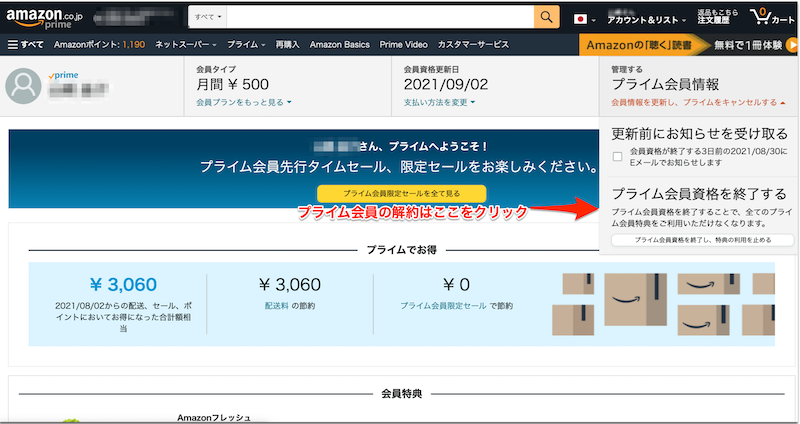Click the 2021/09/02 renewal date

click(x=446, y=85)
